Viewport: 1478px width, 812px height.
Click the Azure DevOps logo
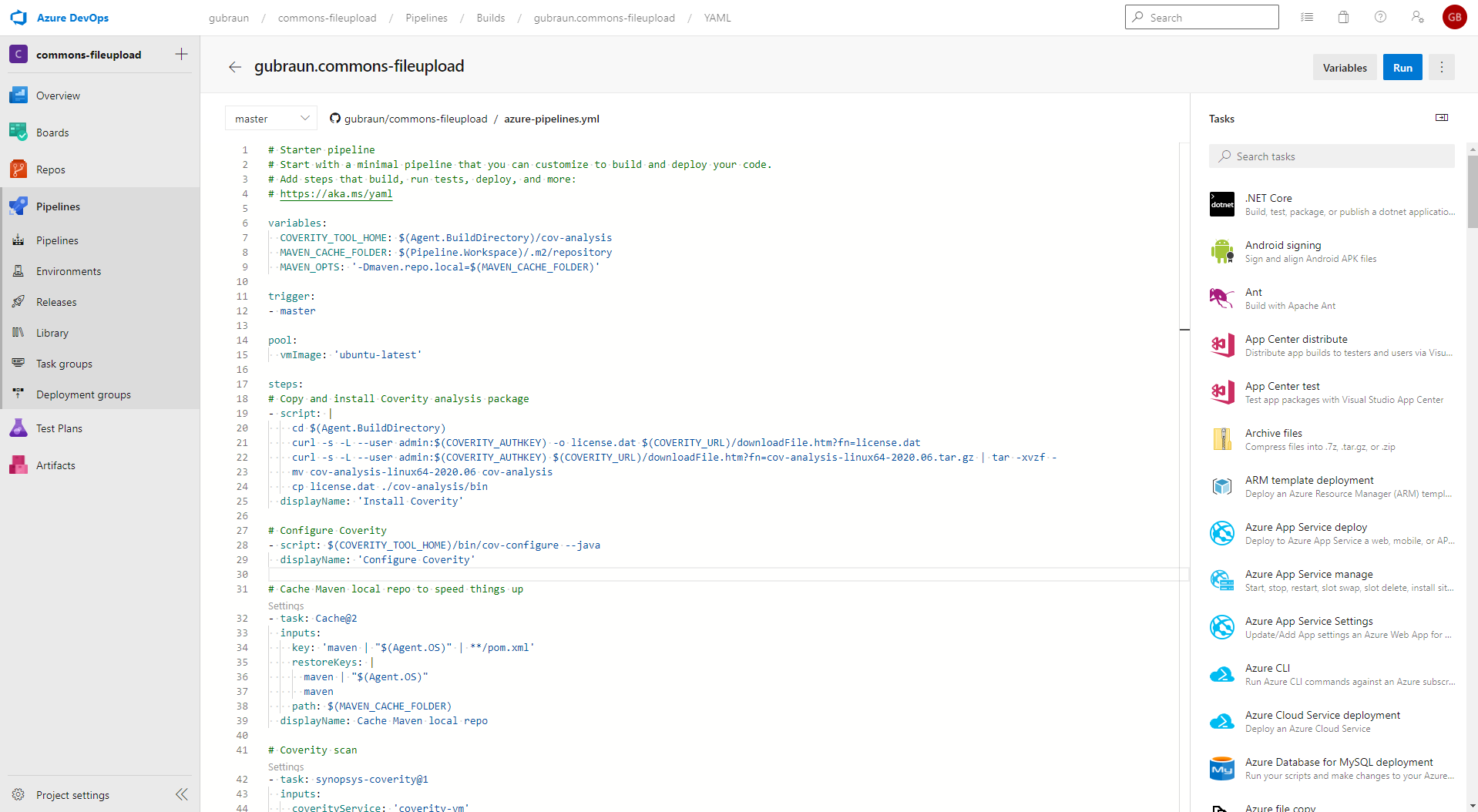click(x=18, y=18)
